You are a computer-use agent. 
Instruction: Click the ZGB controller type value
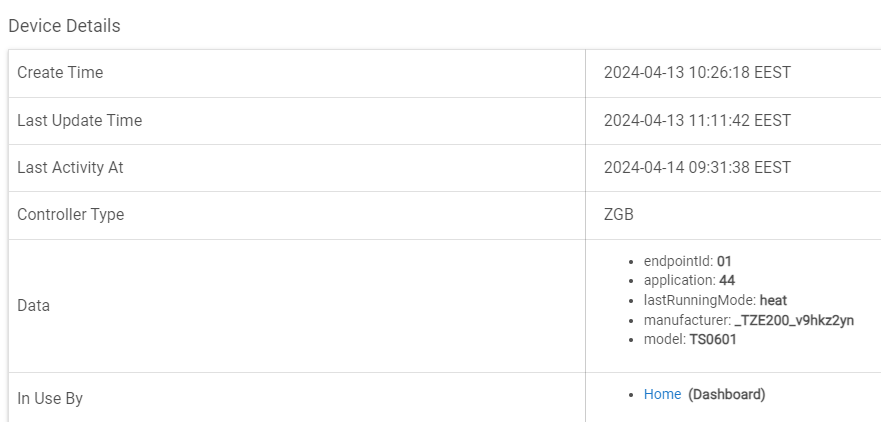(619, 215)
